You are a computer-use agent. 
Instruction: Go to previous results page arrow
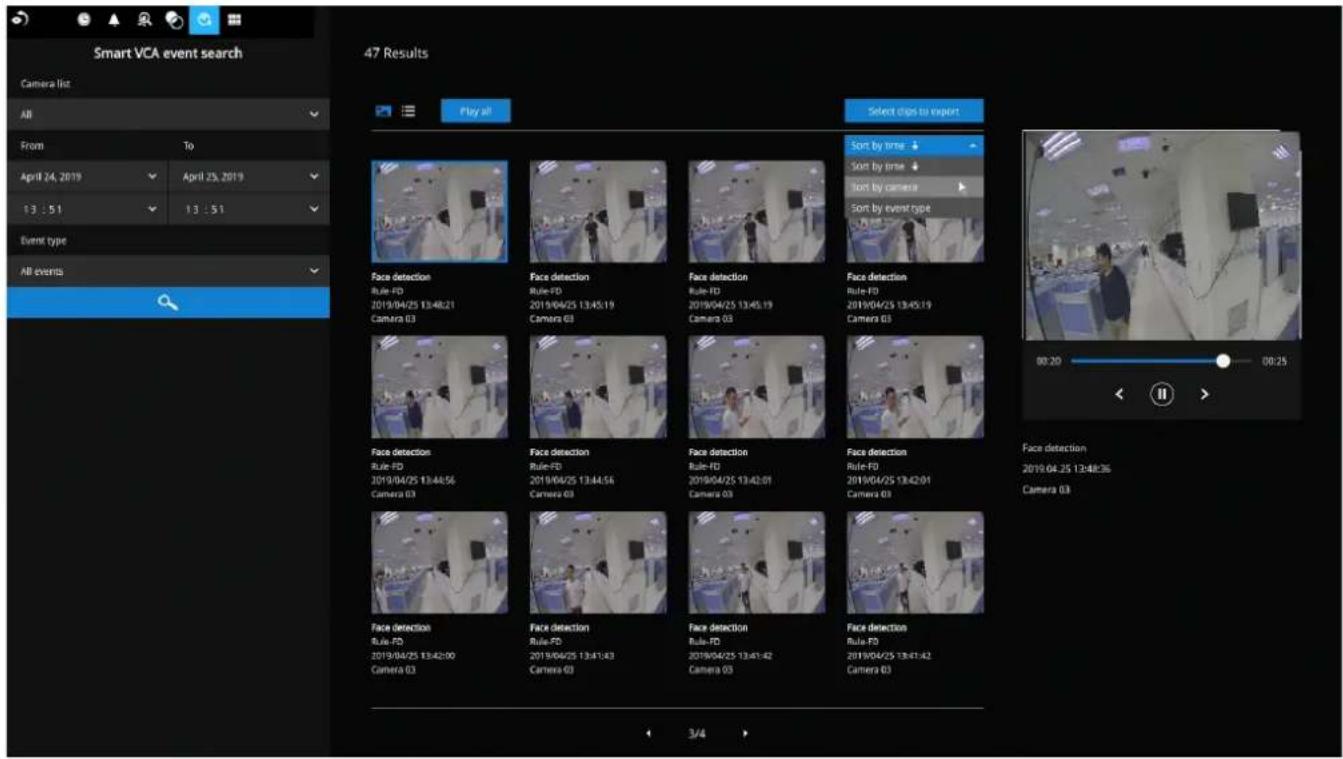[649, 733]
